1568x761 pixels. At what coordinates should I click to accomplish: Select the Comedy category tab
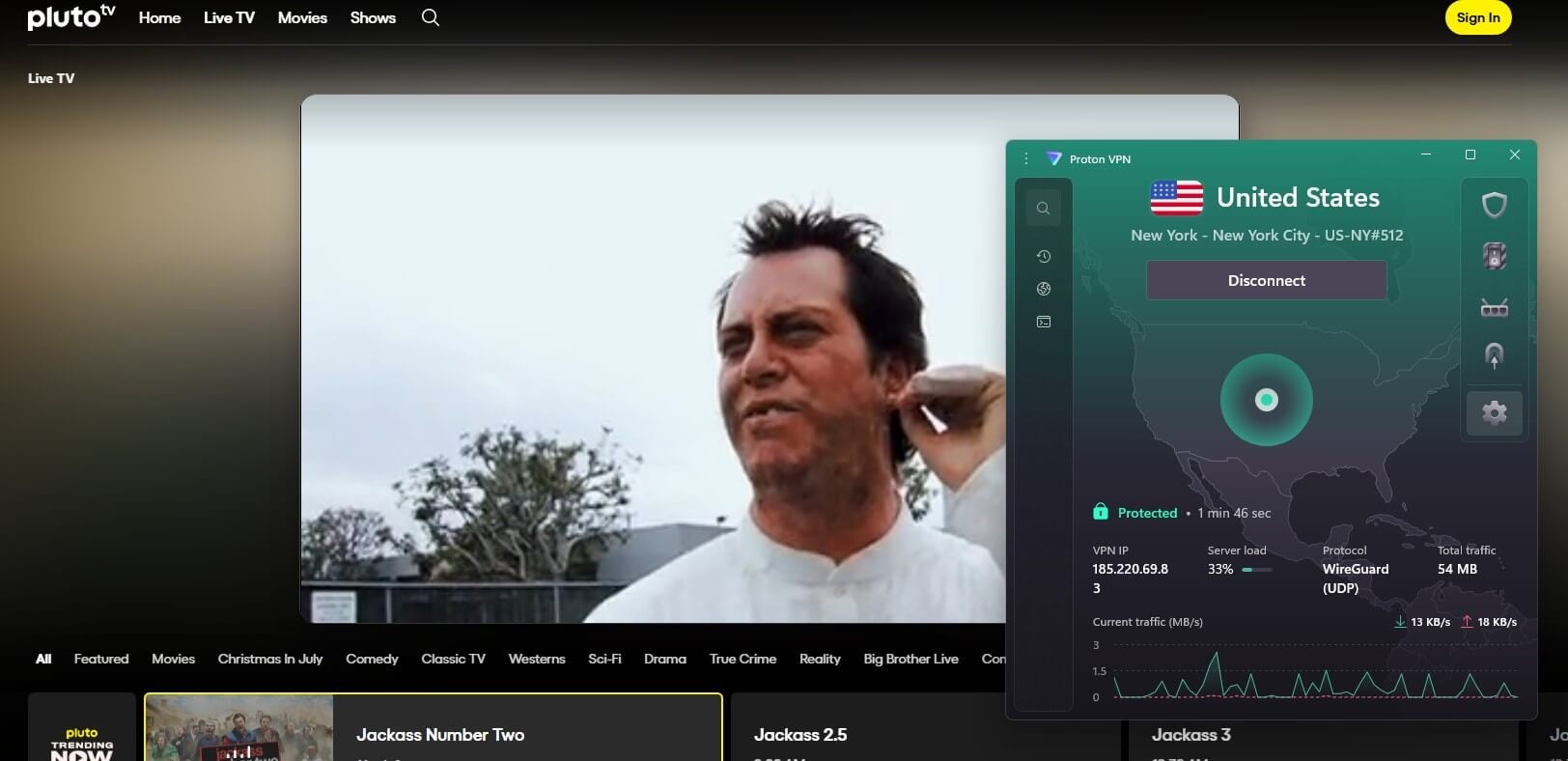point(372,659)
